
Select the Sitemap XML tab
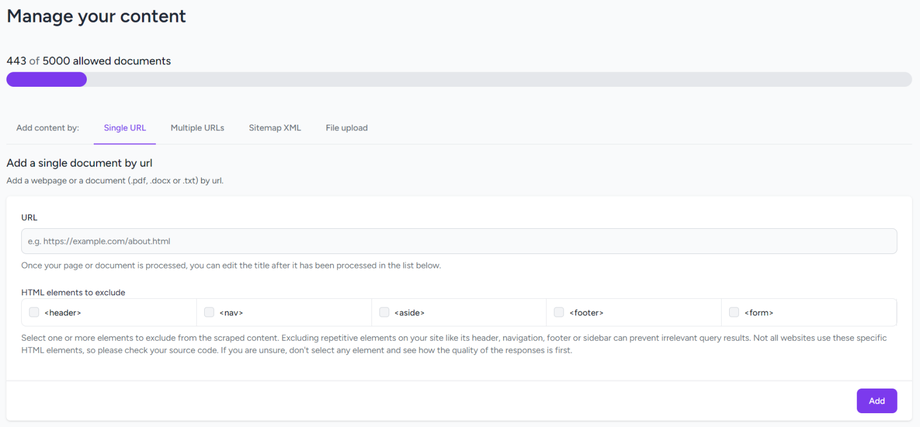275,128
